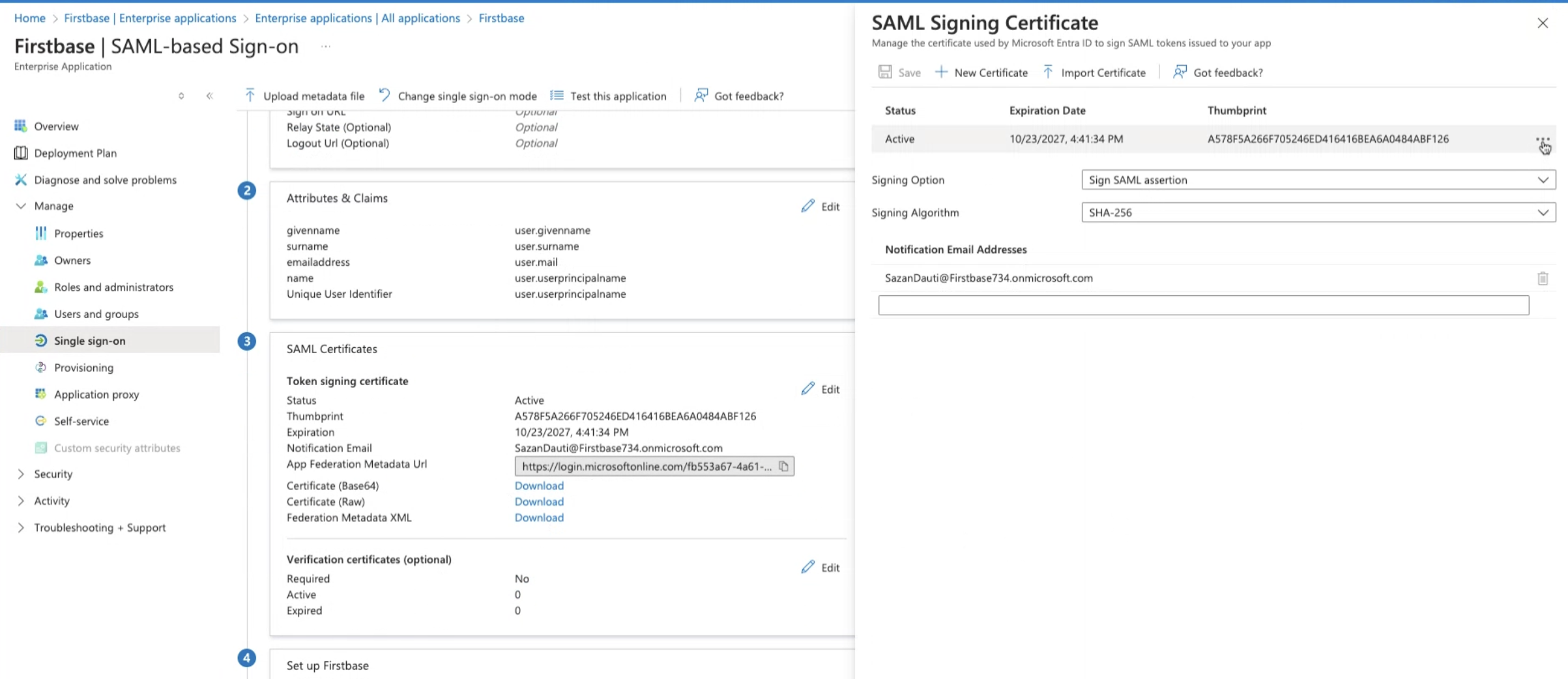Go to Home breadcrumb
The height and width of the screenshot is (679, 1568).
coord(30,18)
